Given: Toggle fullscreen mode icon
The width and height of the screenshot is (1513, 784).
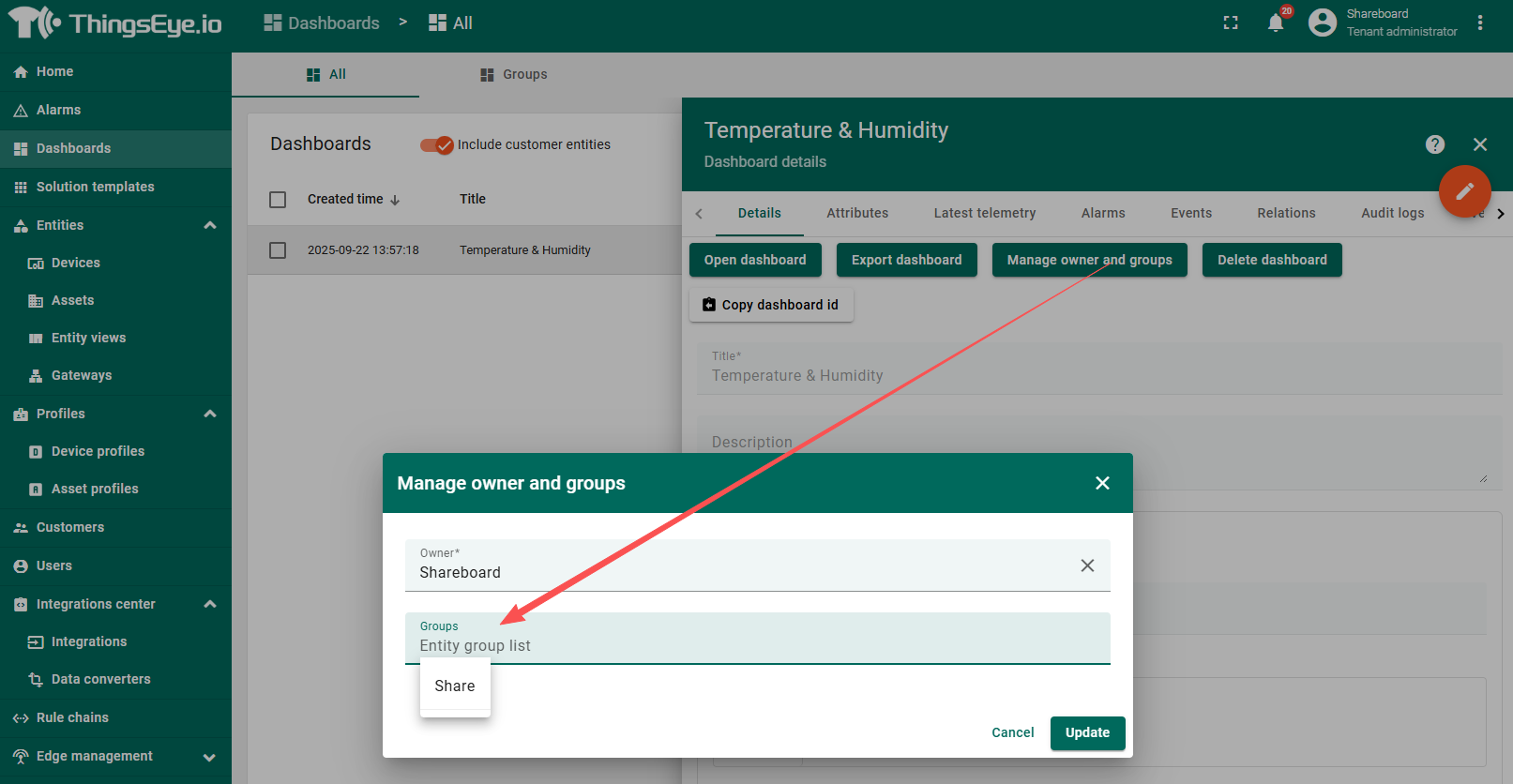Looking at the screenshot, I should point(1231,23).
